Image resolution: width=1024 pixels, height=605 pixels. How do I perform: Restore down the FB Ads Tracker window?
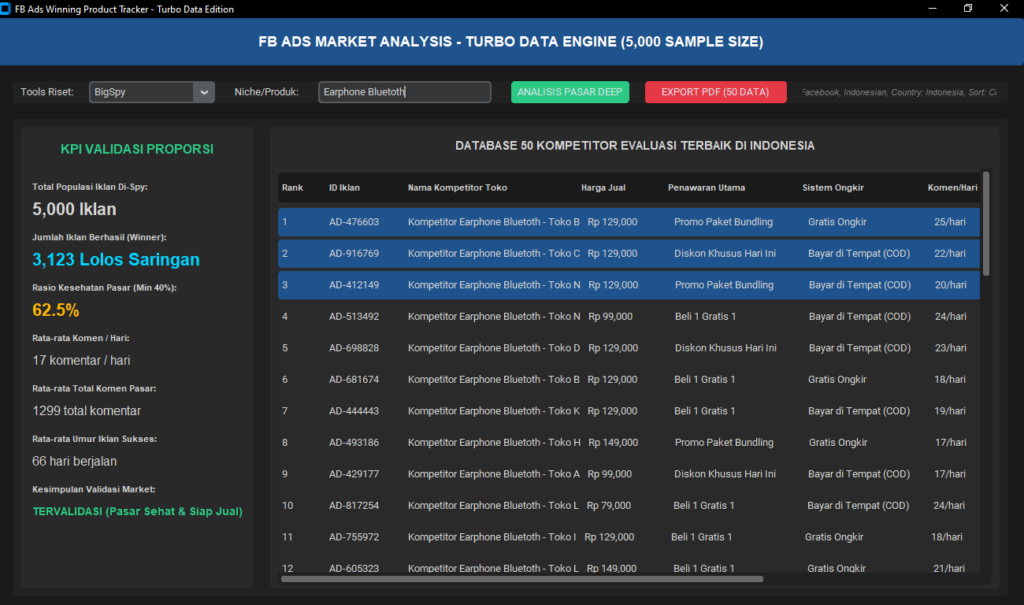(968, 8)
